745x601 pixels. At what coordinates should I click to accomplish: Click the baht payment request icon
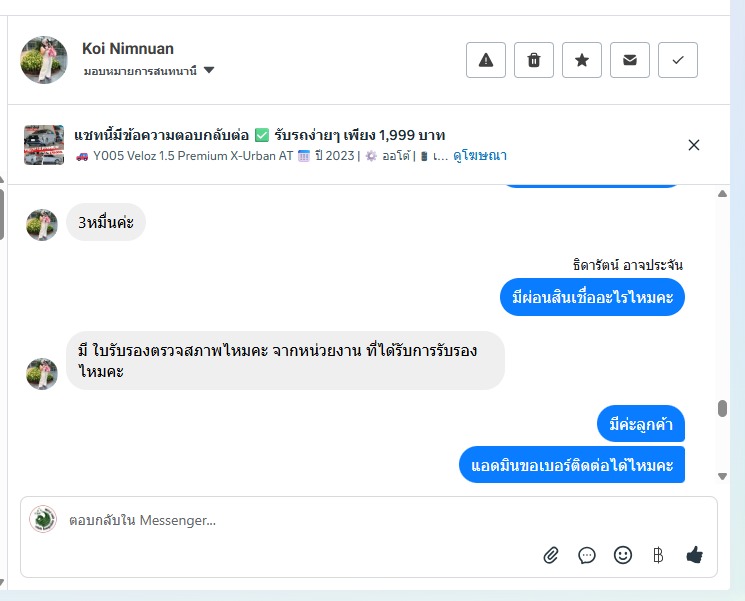coord(658,555)
